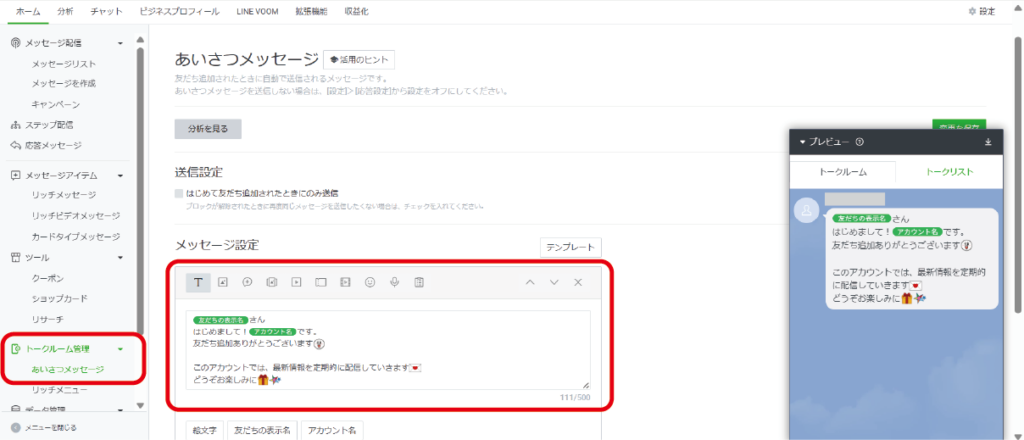Open リッチメッセージ in sidebar

64,195
